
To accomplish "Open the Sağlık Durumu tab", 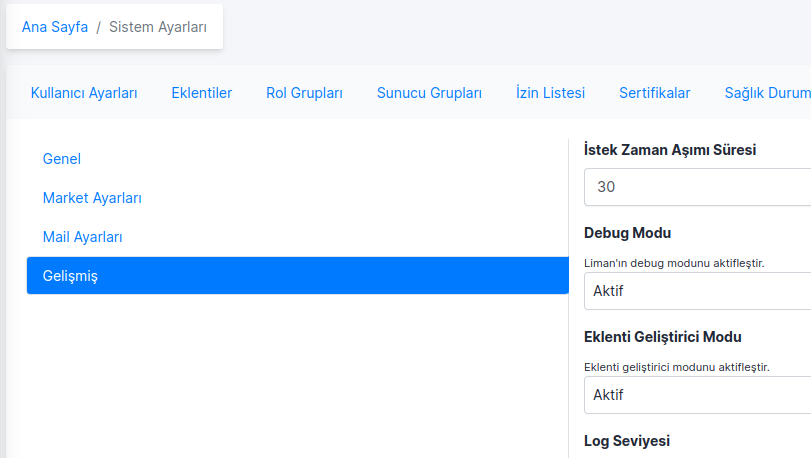I will point(767,93).
